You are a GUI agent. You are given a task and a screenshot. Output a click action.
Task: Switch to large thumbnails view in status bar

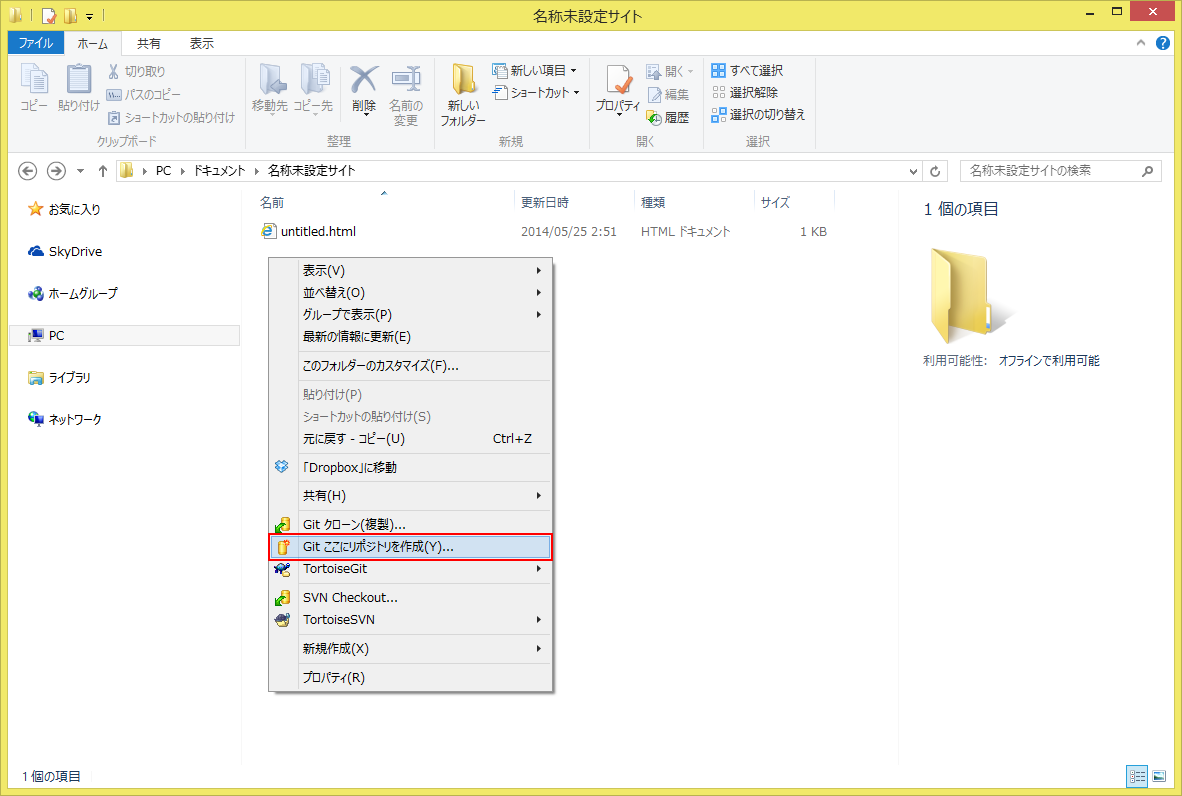(x=1159, y=776)
